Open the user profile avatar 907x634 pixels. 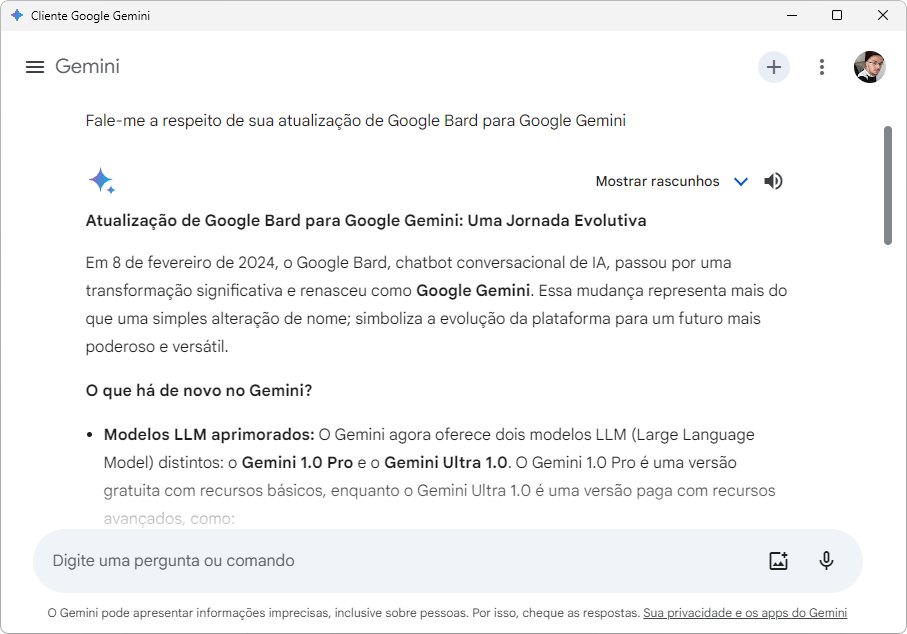869,67
